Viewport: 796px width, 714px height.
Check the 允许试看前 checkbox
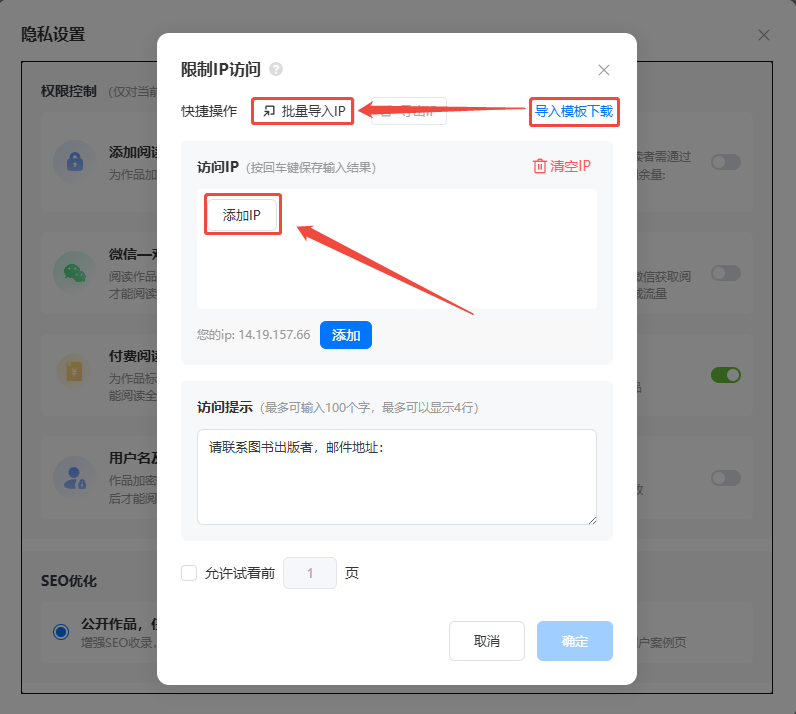(x=189, y=573)
